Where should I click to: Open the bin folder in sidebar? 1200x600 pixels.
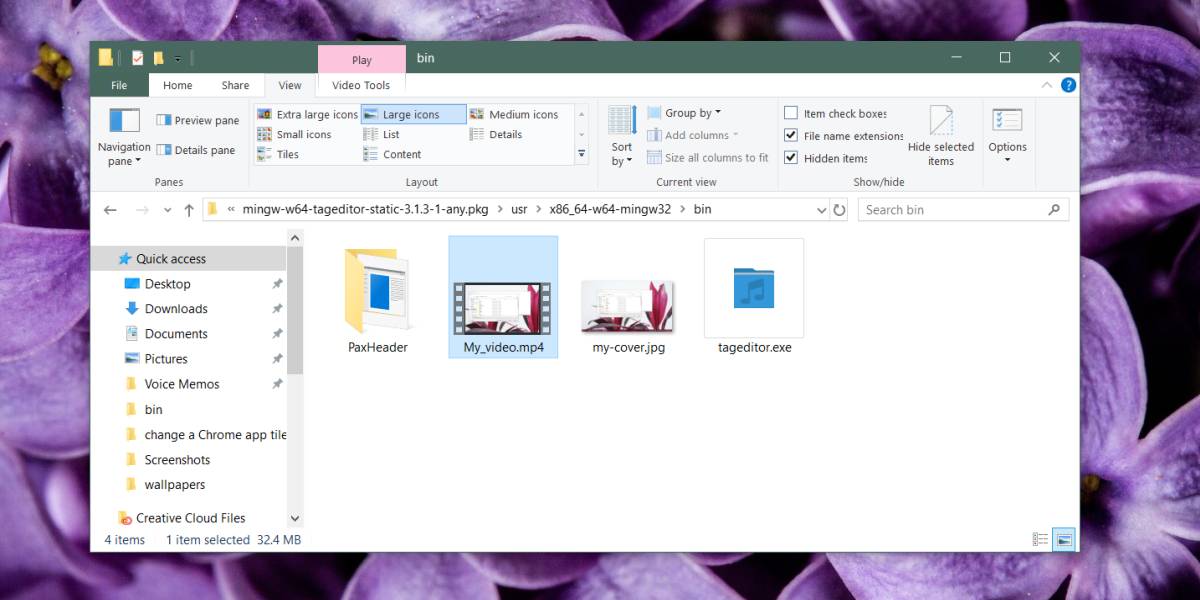pyautogui.click(x=153, y=409)
